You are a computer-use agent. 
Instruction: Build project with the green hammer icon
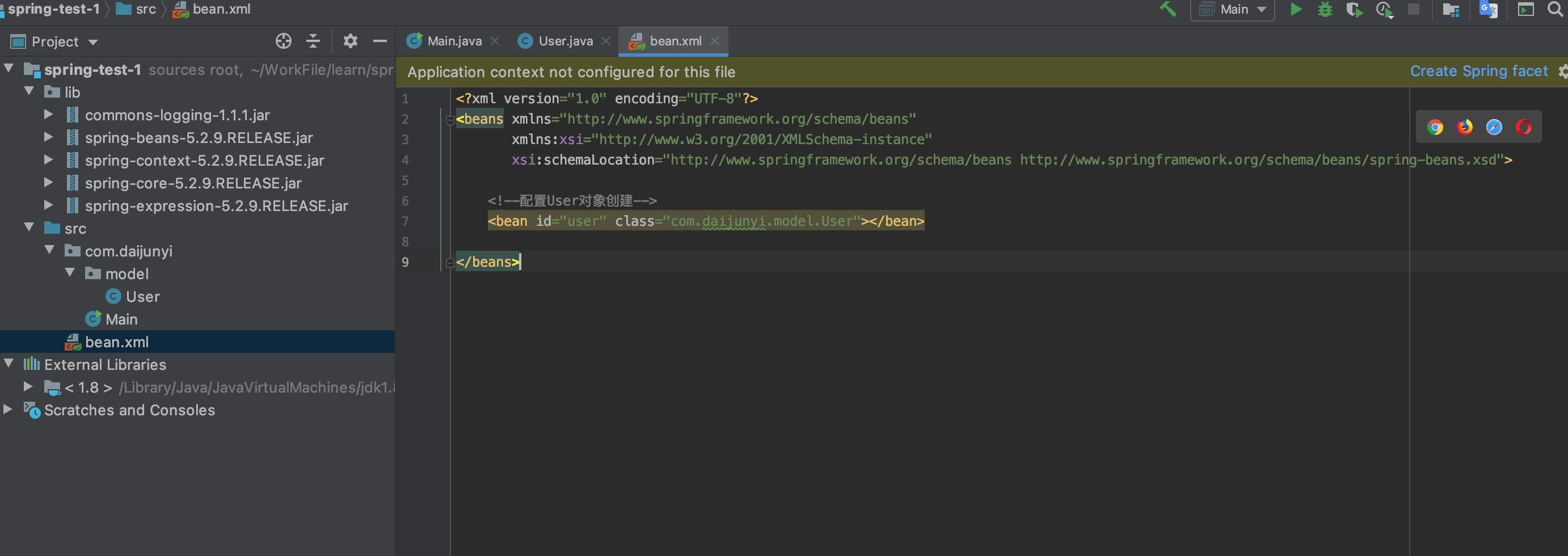(1167, 9)
